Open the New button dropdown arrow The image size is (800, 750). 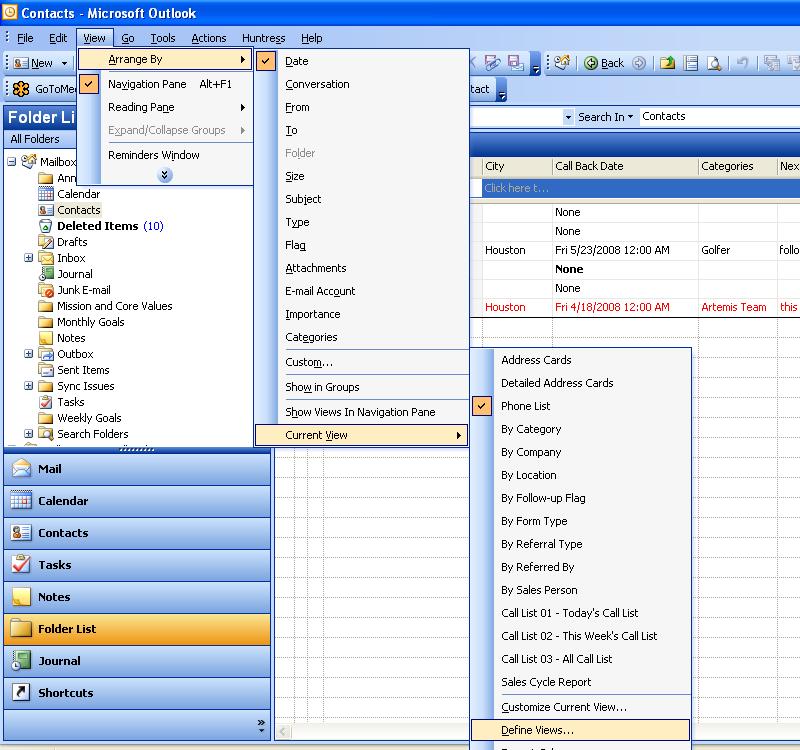(x=64, y=63)
